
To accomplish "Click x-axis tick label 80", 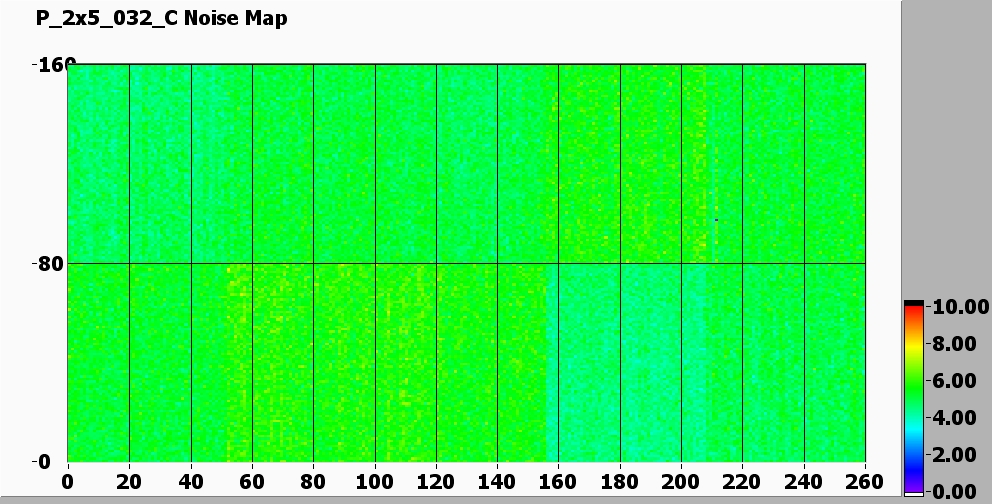I will [x=313, y=482].
